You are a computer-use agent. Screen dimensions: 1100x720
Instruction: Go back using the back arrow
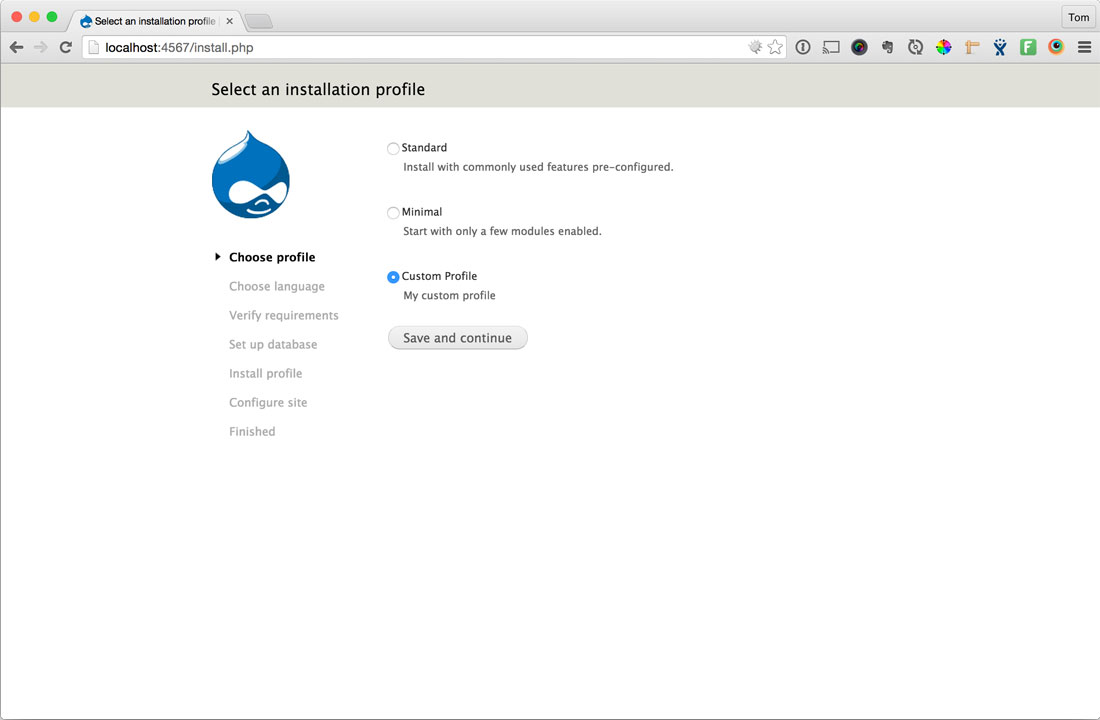pos(16,47)
